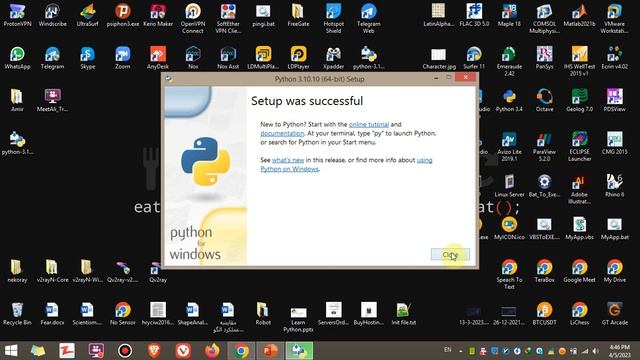Select the ECLIPSE Launcher icon
The height and width of the screenshot is (360, 640).
579,147
